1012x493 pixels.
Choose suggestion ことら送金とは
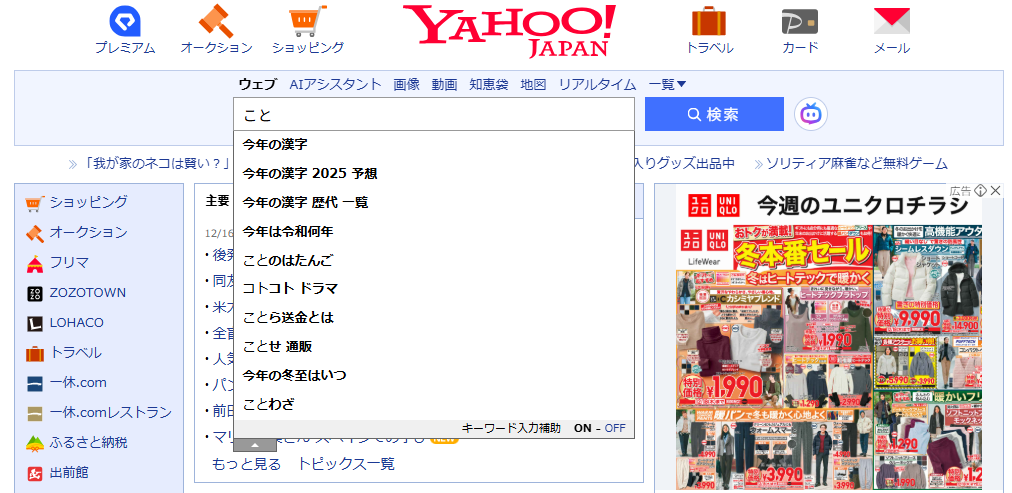coord(434,318)
